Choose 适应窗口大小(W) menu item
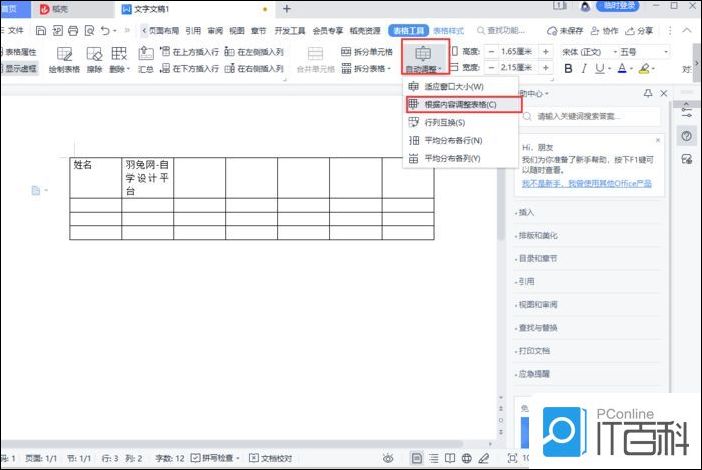This screenshot has width=702, height=470. [x=461, y=86]
